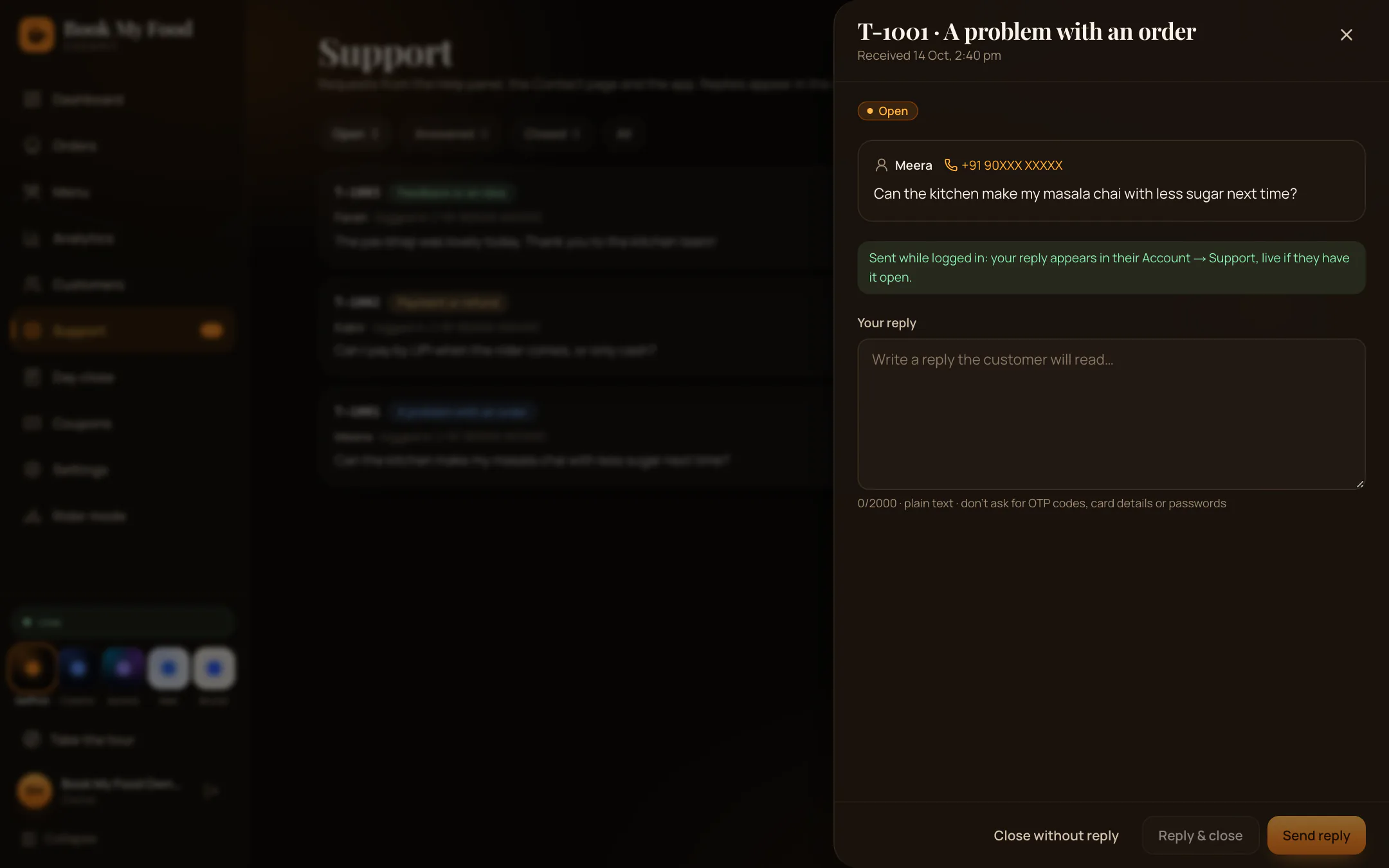Click the person icon beside Meera
Viewport: 1389px width, 868px height.
click(x=882, y=165)
